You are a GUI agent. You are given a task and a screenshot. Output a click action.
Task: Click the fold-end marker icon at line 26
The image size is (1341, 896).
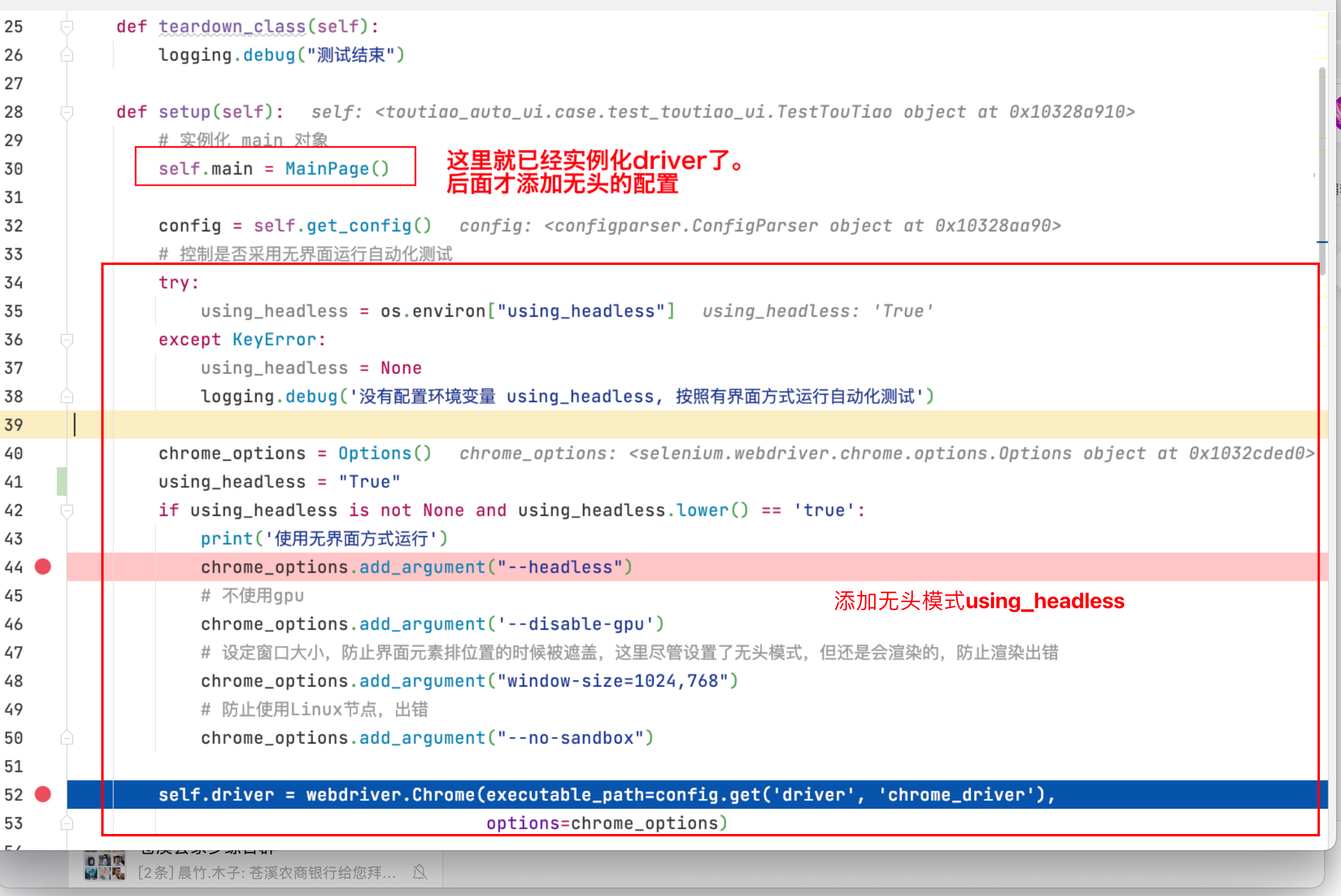(x=66, y=55)
